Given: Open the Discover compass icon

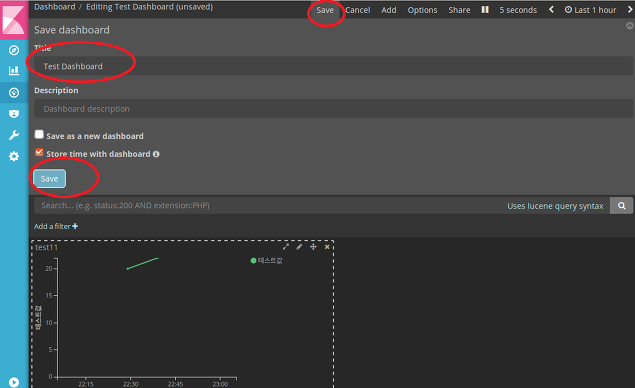Looking at the screenshot, I should click(14, 50).
